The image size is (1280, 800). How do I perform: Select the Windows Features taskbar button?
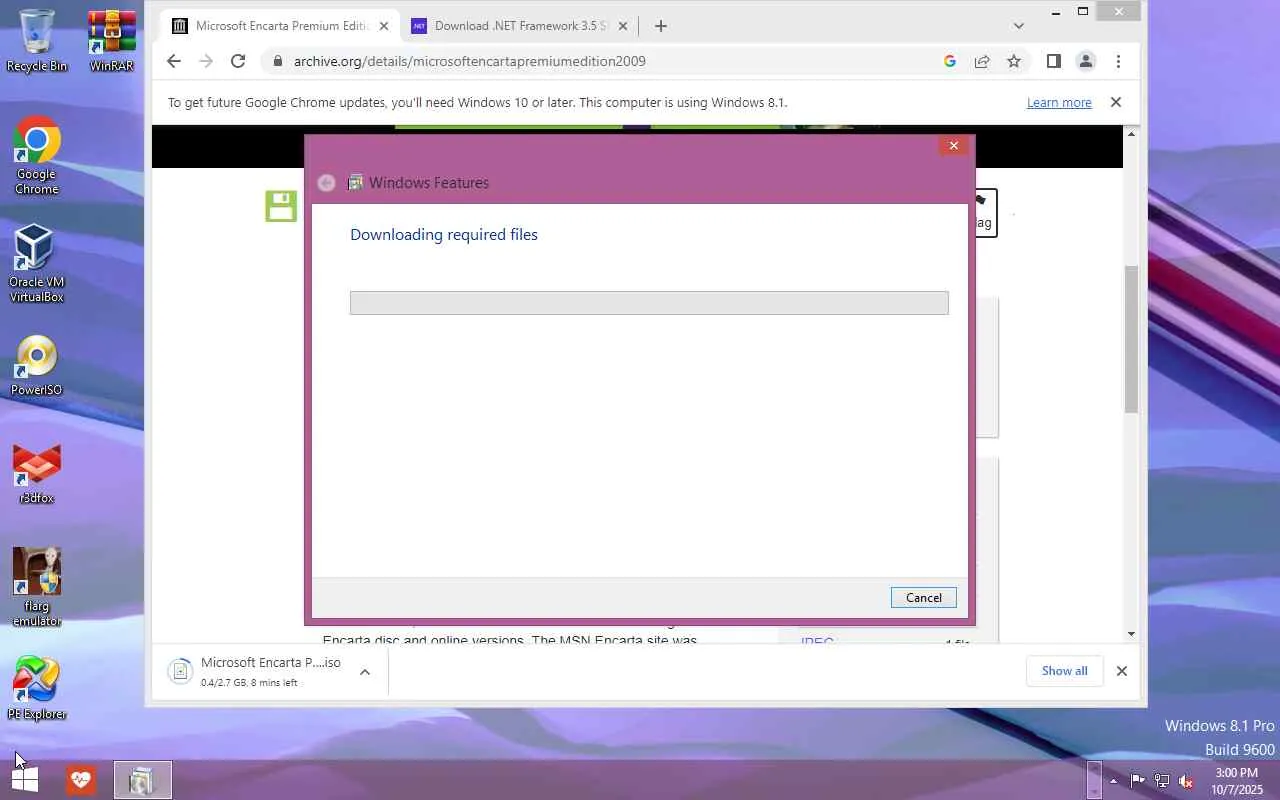(142, 780)
